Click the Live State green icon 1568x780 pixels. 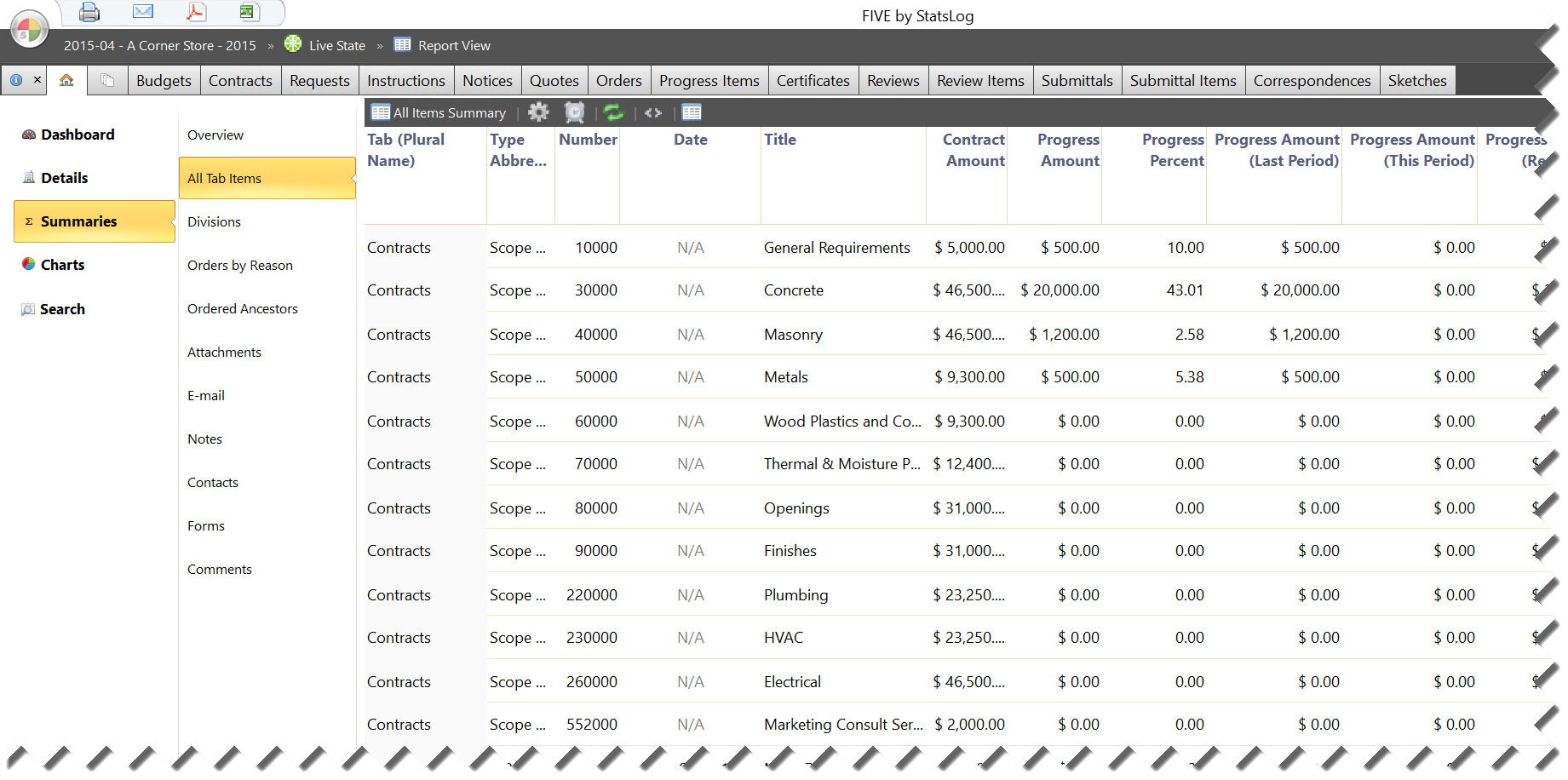point(293,43)
